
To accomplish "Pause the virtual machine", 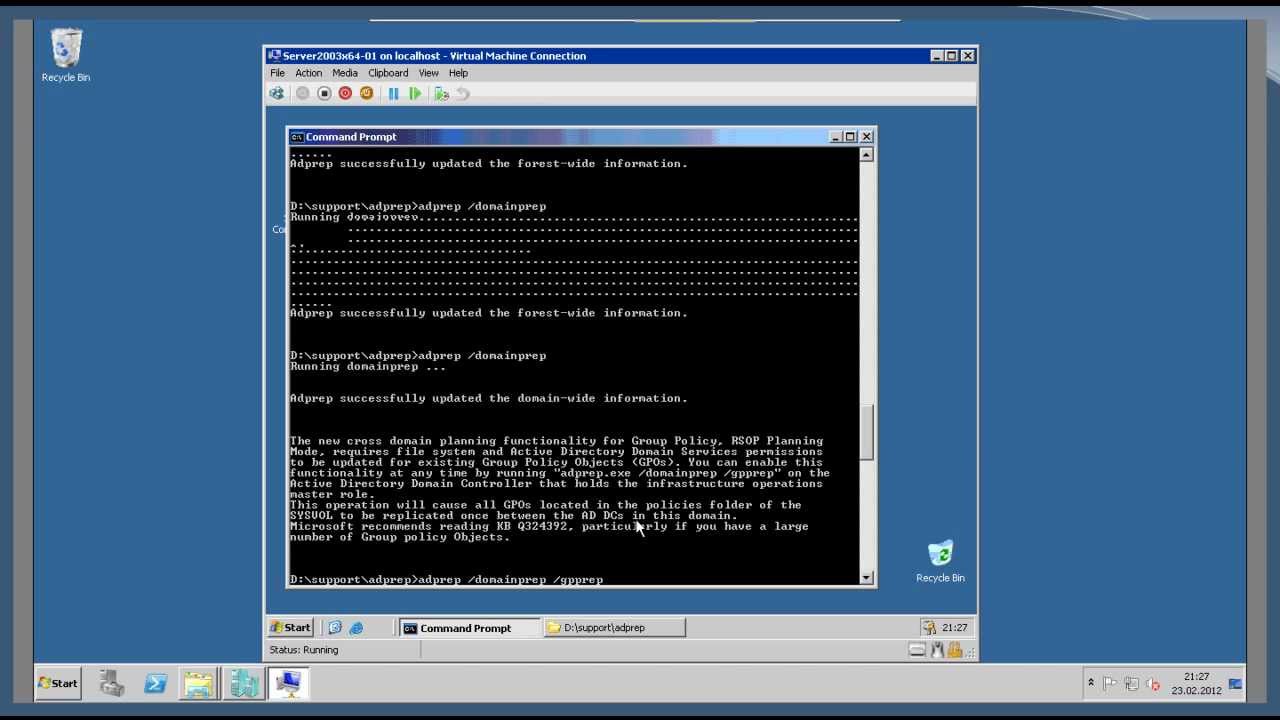I will (x=393, y=93).
